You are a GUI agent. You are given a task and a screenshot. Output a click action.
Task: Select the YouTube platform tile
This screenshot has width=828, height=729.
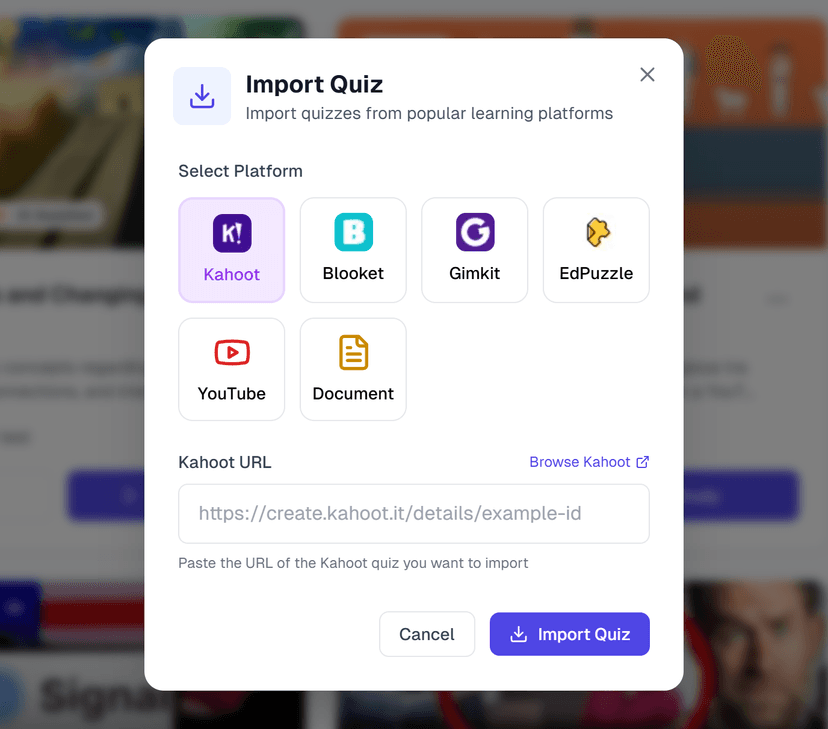231,369
